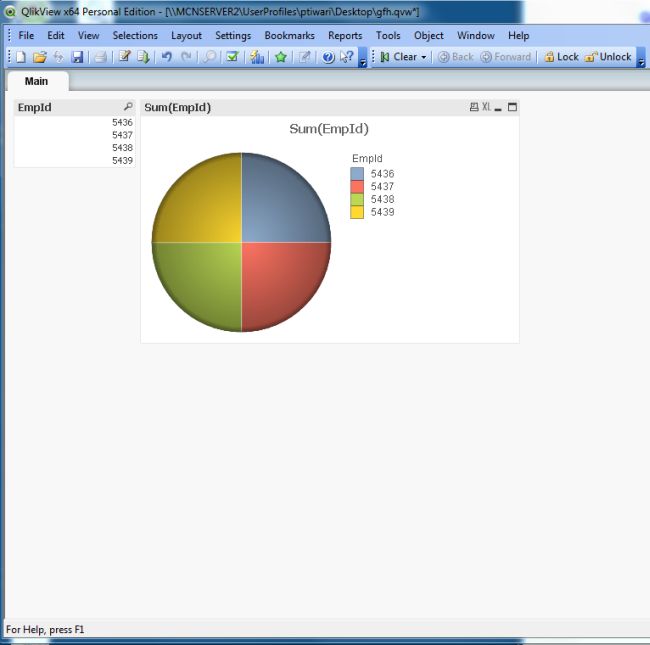Click the yellow pie slice
Image resolution: width=650 pixels, height=645 pixels.
(203, 203)
